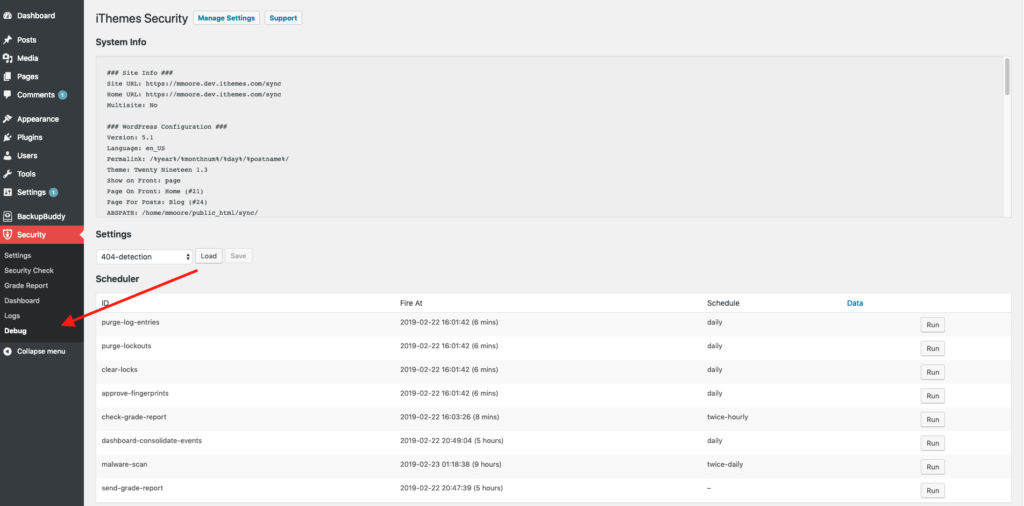The width and height of the screenshot is (1024, 506).
Task: Open the 404-detection settings dropdown
Action: [x=144, y=257]
